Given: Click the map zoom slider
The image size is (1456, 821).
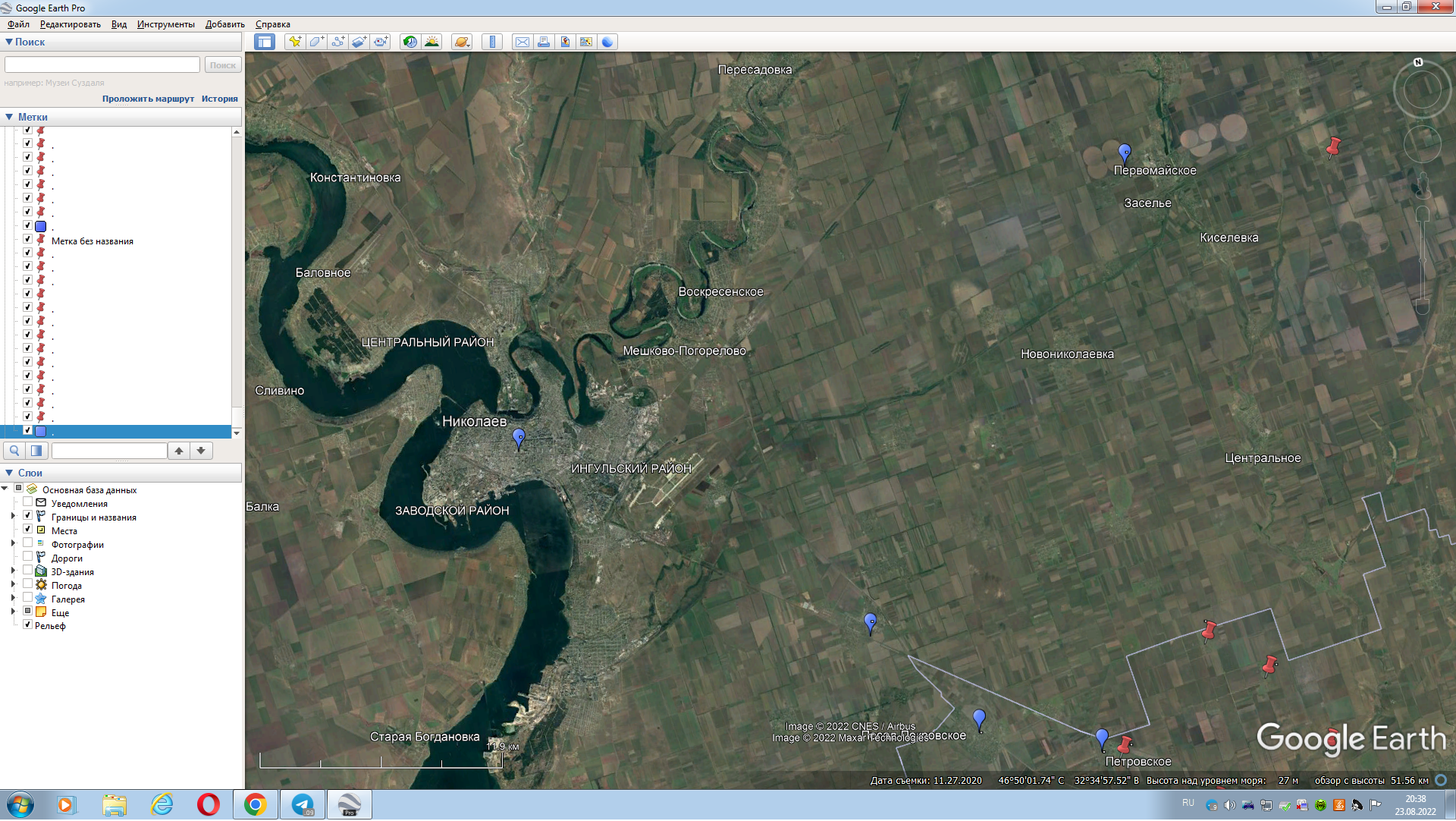Looking at the screenshot, I should click(1423, 260).
